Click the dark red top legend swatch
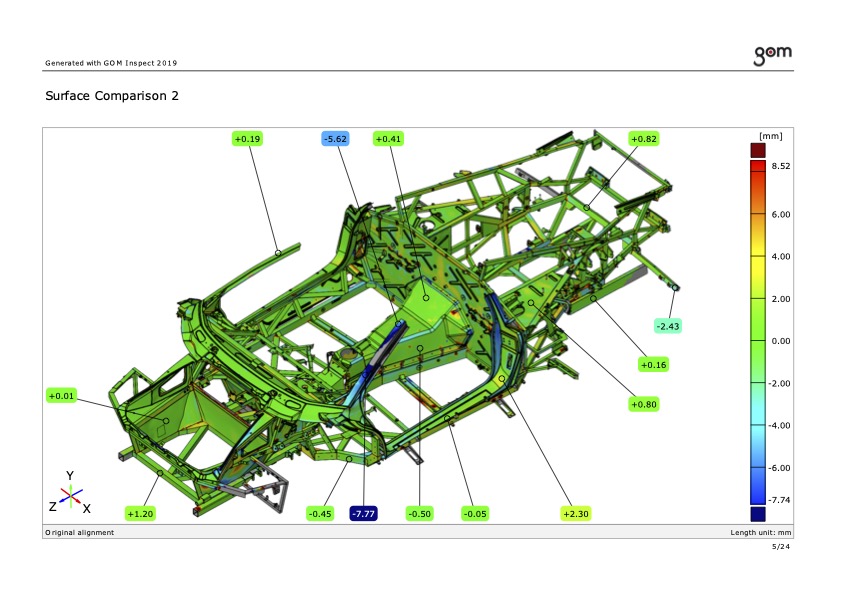 [758, 150]
